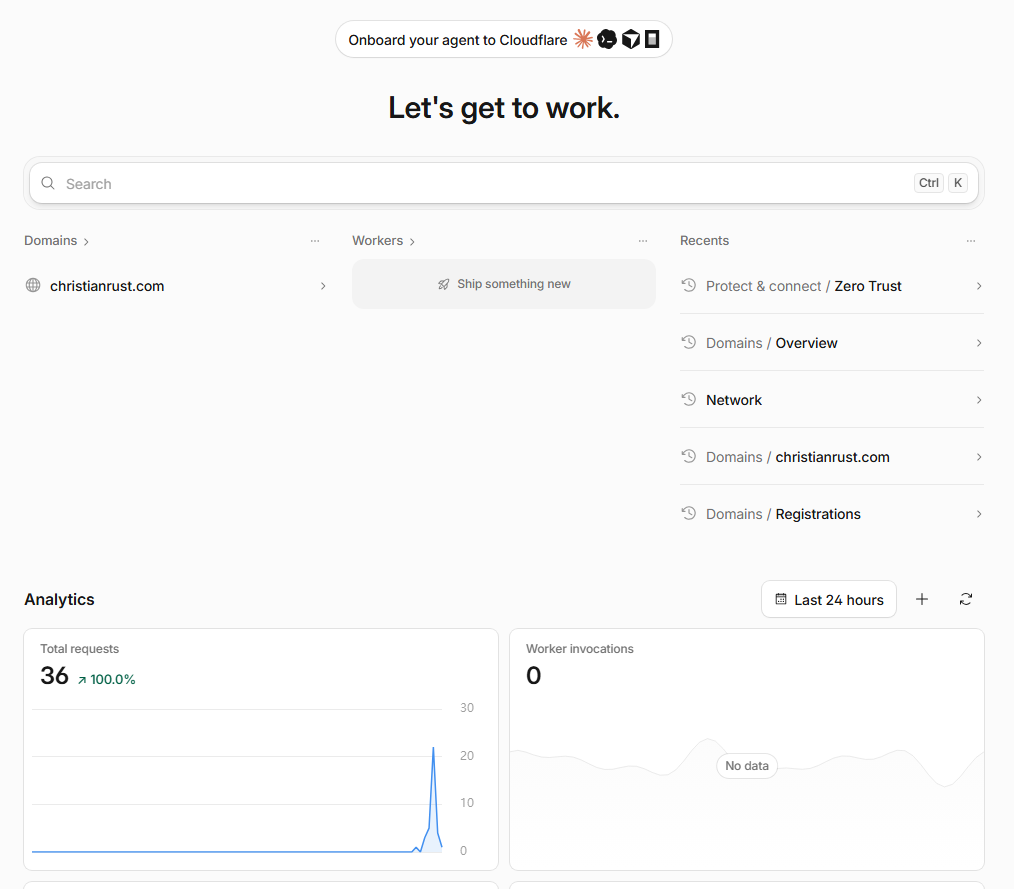Open recent Protect & connect / Zero Trust
The image size is (1014, 889).
pyautogui.click(x=832, y=286)
